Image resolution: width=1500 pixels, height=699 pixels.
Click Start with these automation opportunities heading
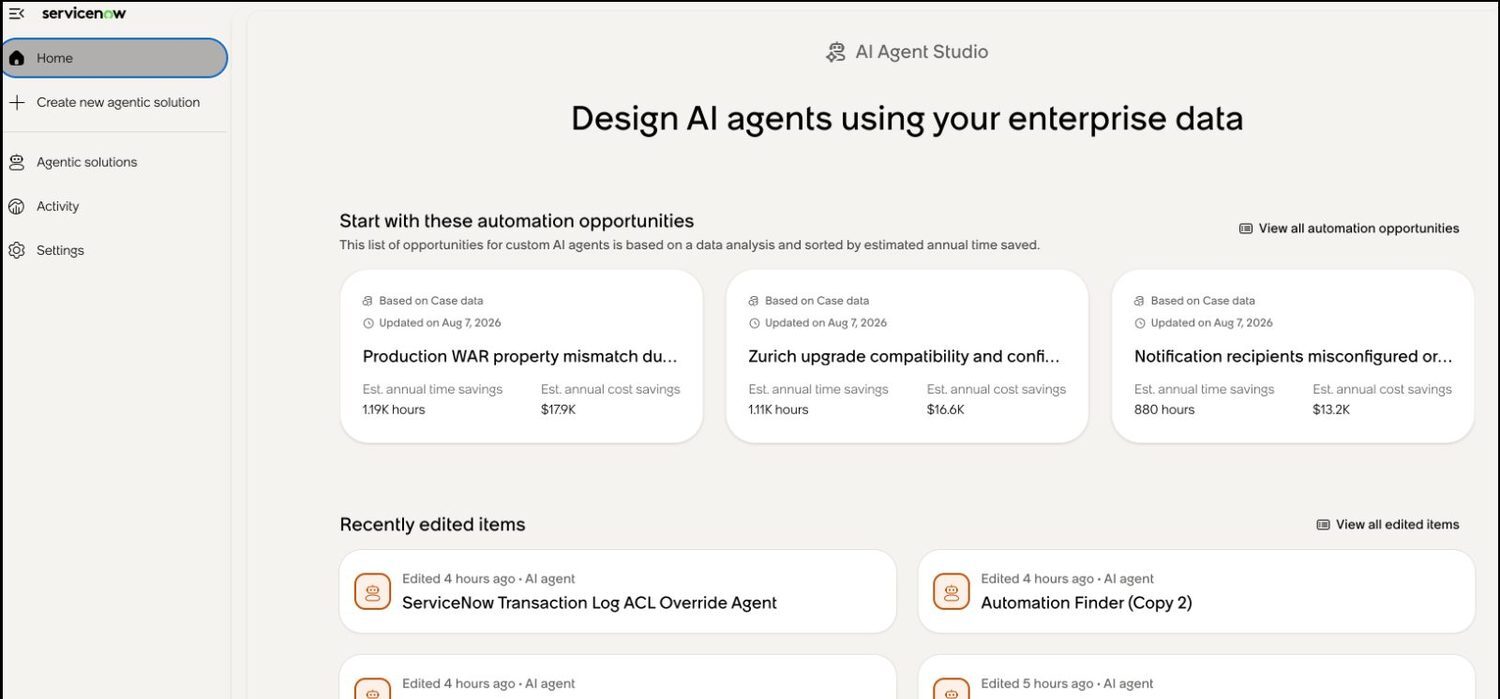516,221
